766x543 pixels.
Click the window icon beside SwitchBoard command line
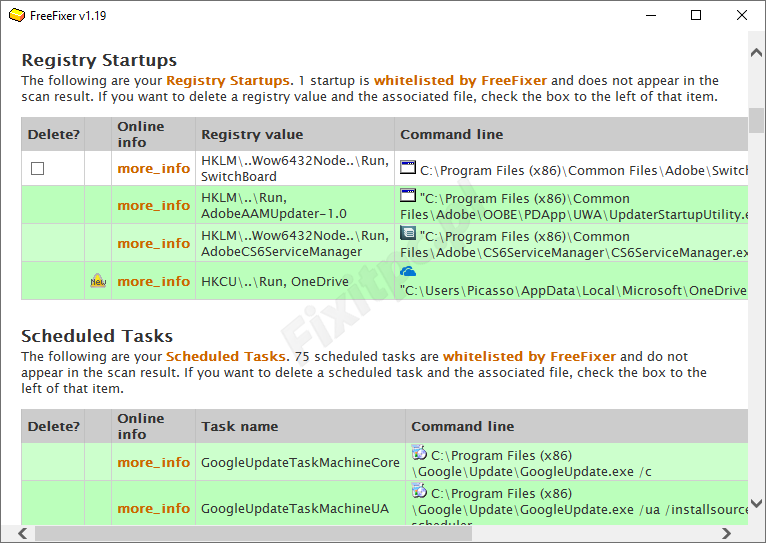tap(408, 167)
